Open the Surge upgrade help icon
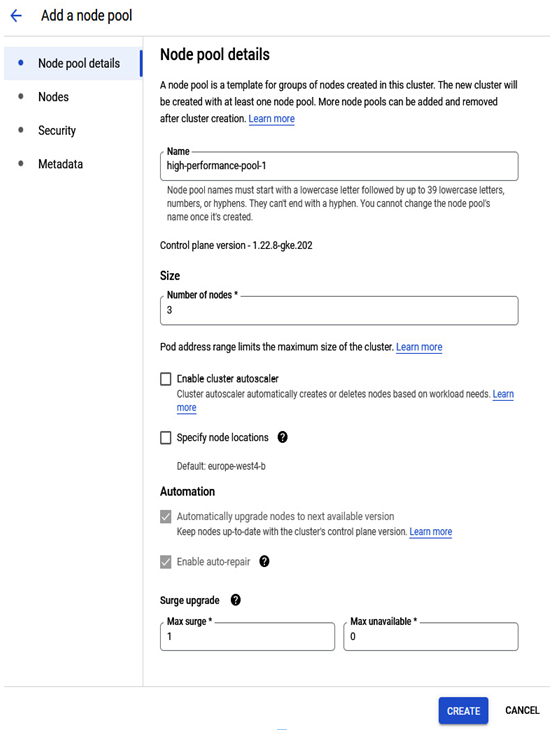Viewport: 555px width, 730px height. tap(236, 600)
